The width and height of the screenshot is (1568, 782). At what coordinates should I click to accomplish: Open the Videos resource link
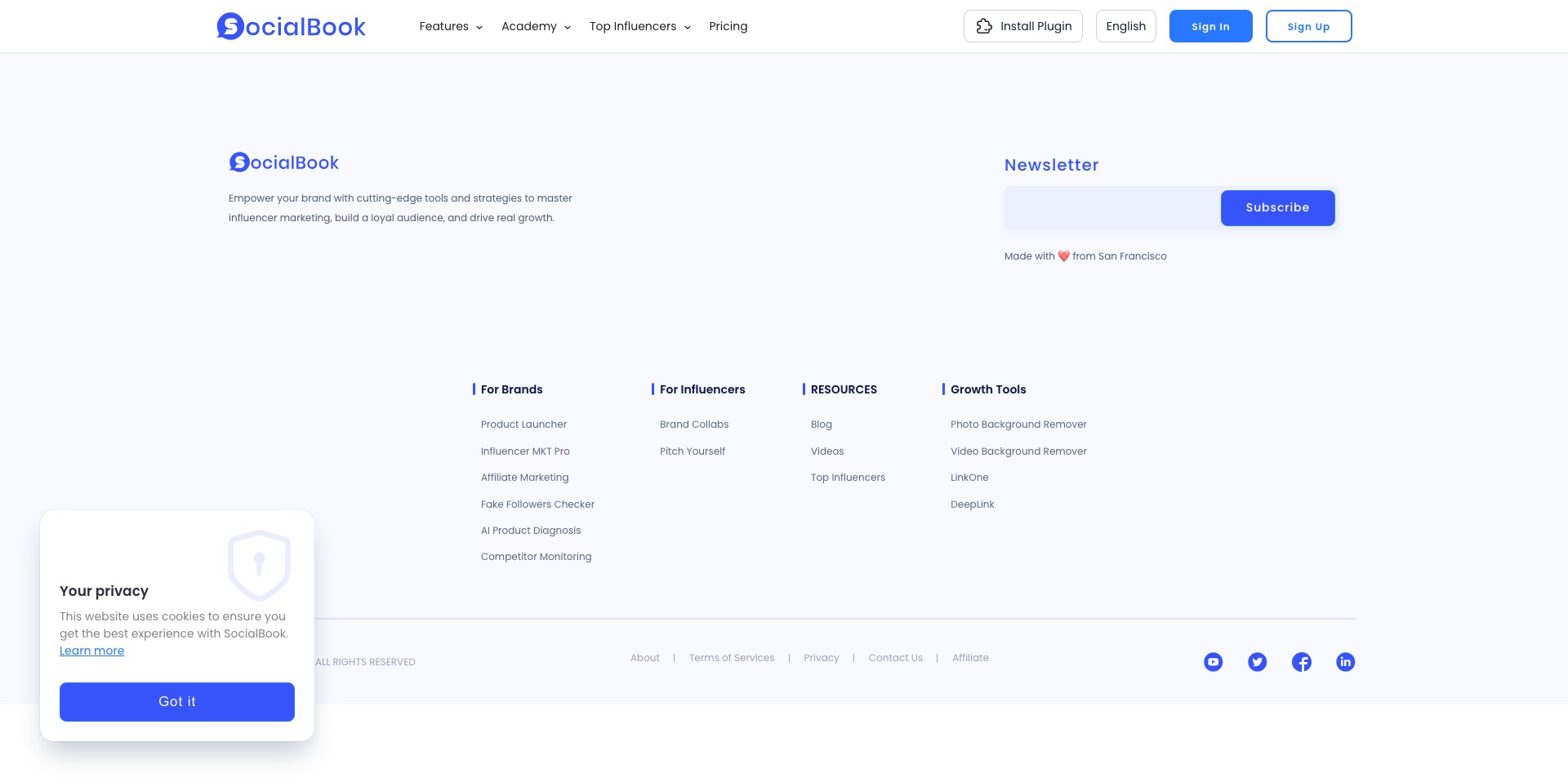pos(827,451)
